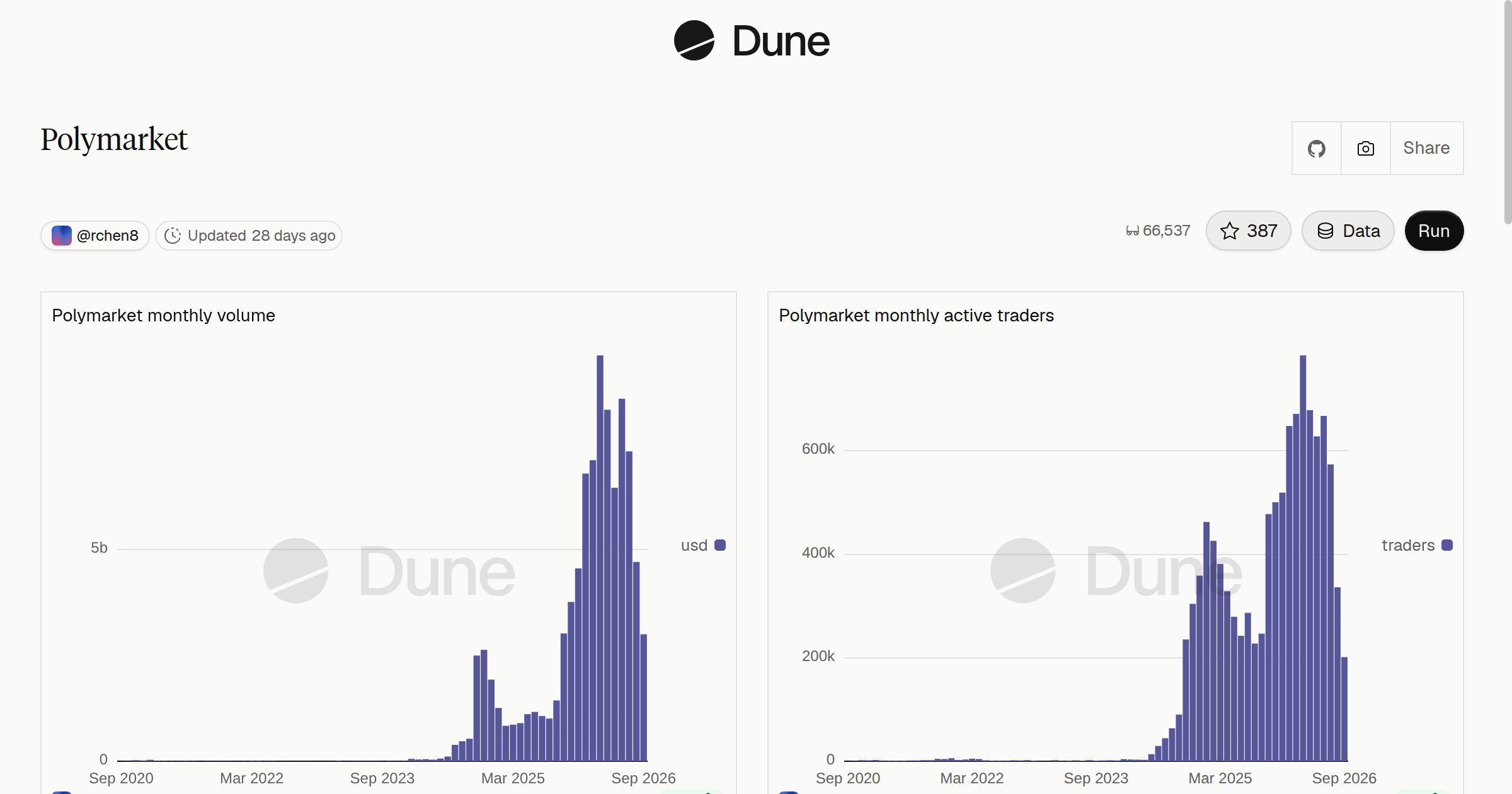This screenshot has width=1512, height=794.
Task: Toggle the usd legend swatch
Action: 720,545
